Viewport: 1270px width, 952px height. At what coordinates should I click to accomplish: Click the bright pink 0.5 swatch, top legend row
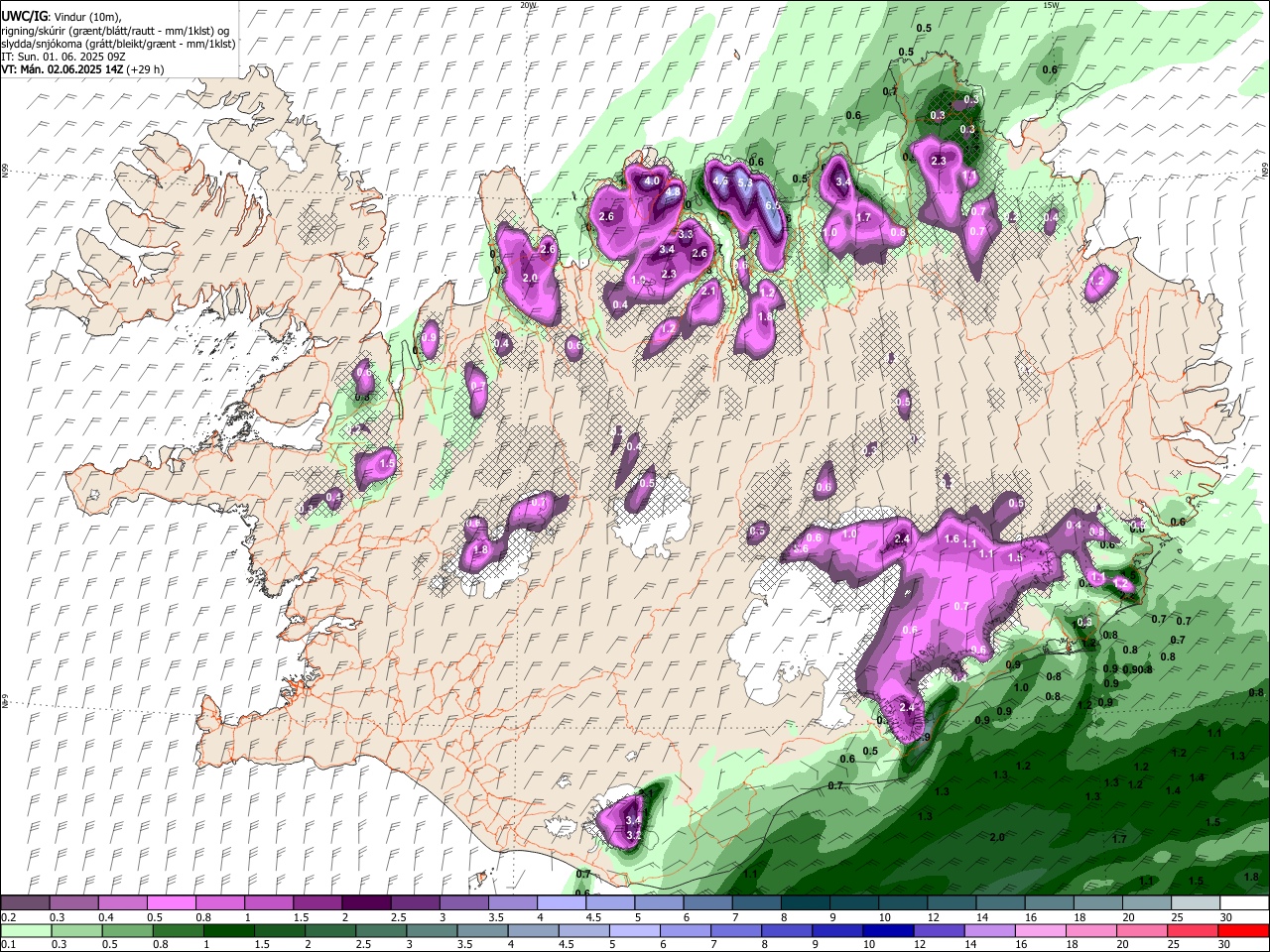[171, 902]
